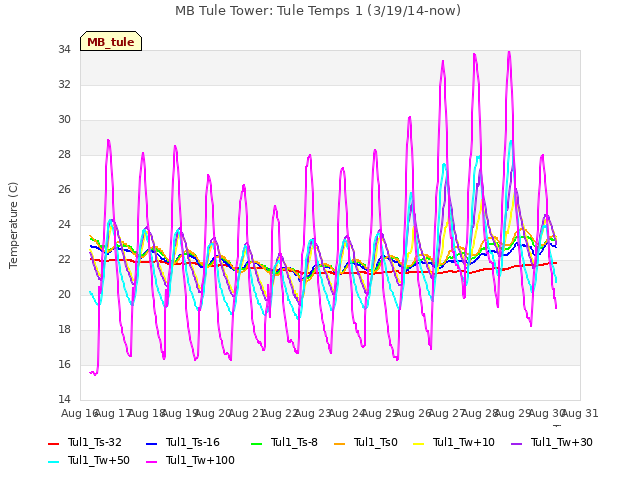Click y-axis tick label 24
The image size is (640, 480).
tap(64, 224)
